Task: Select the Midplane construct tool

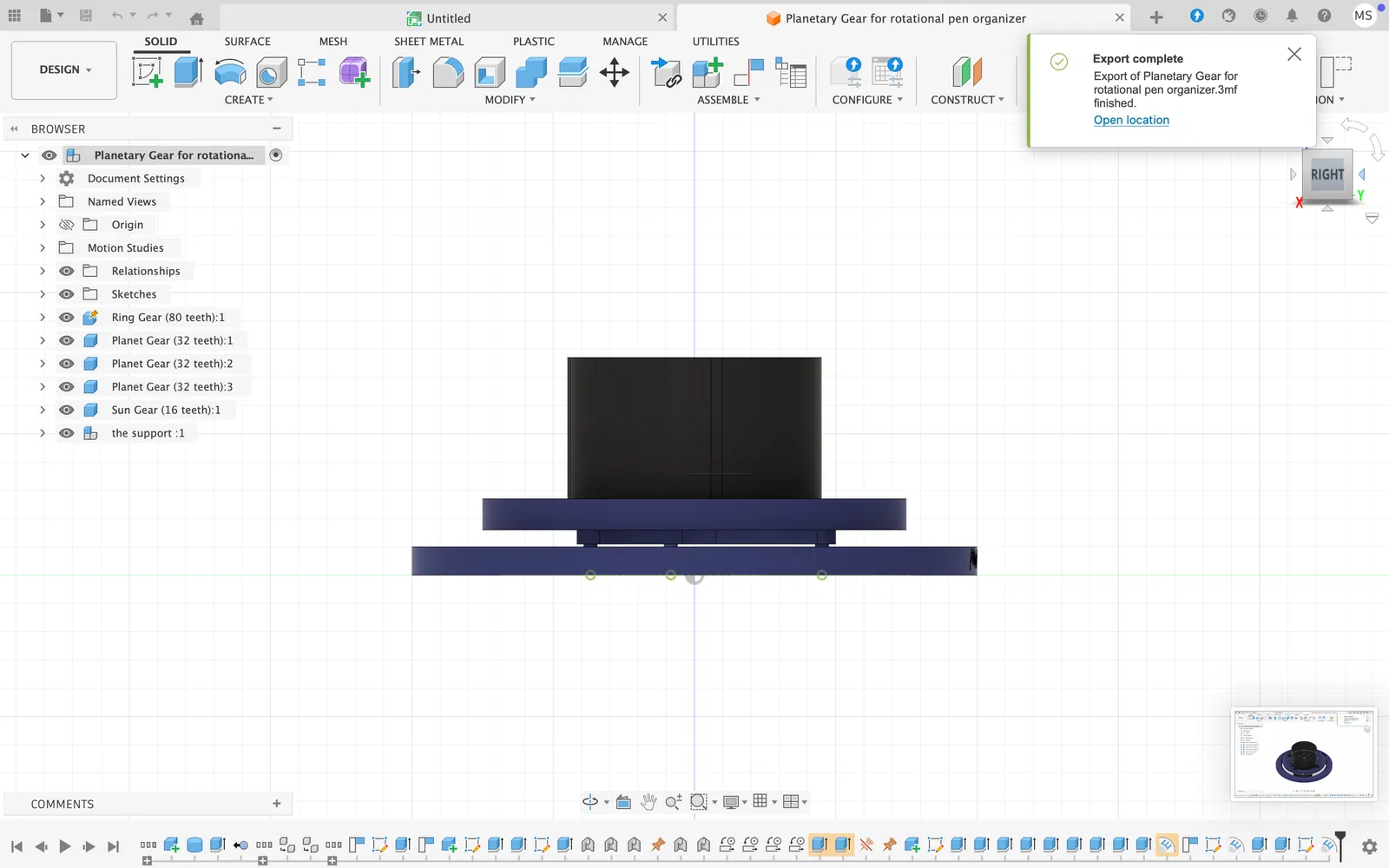Action: click(x=967, y=72)
